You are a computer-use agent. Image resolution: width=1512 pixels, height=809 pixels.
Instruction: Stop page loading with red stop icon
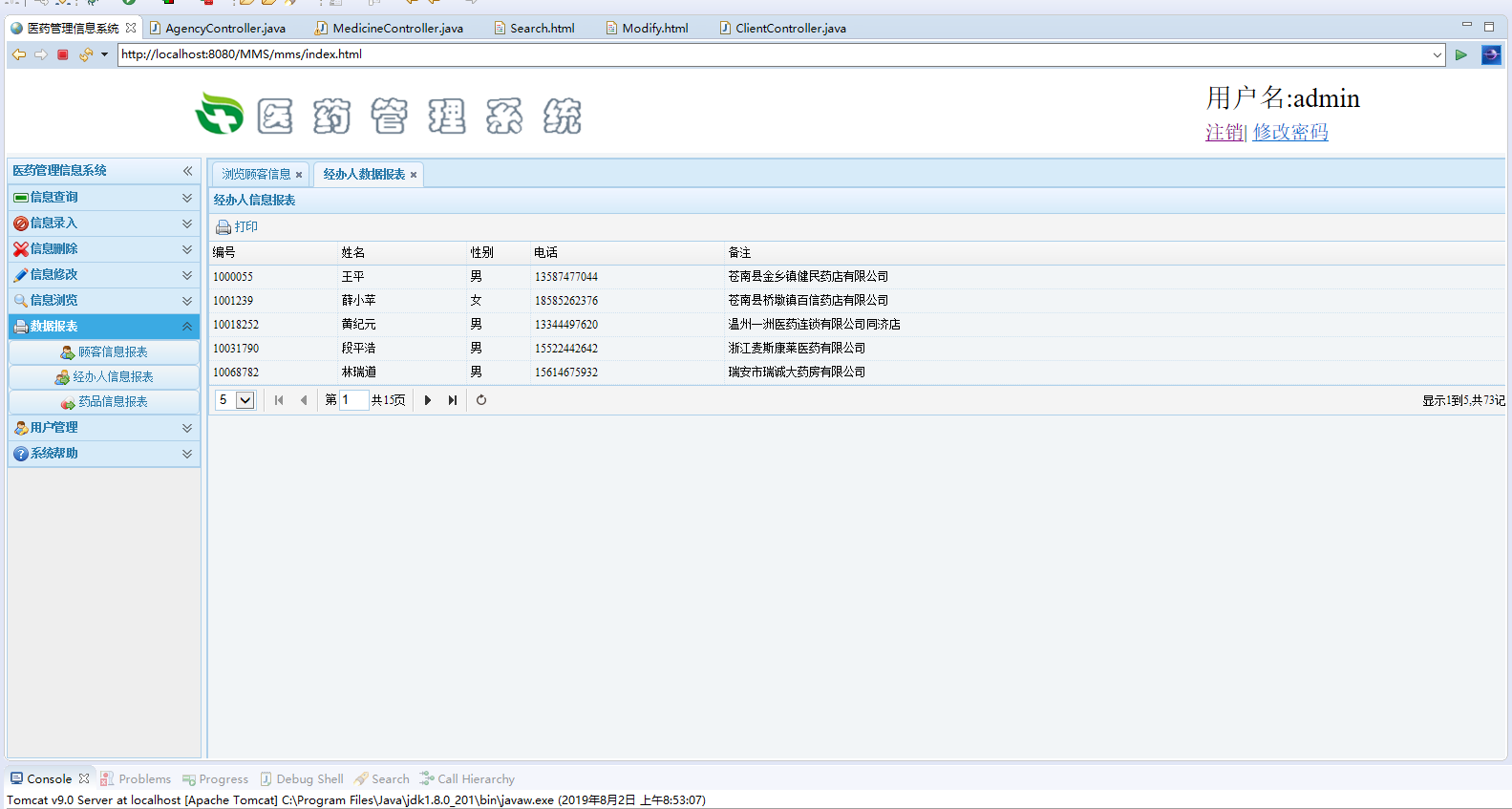pyautogui.click(x=63, y=54)
